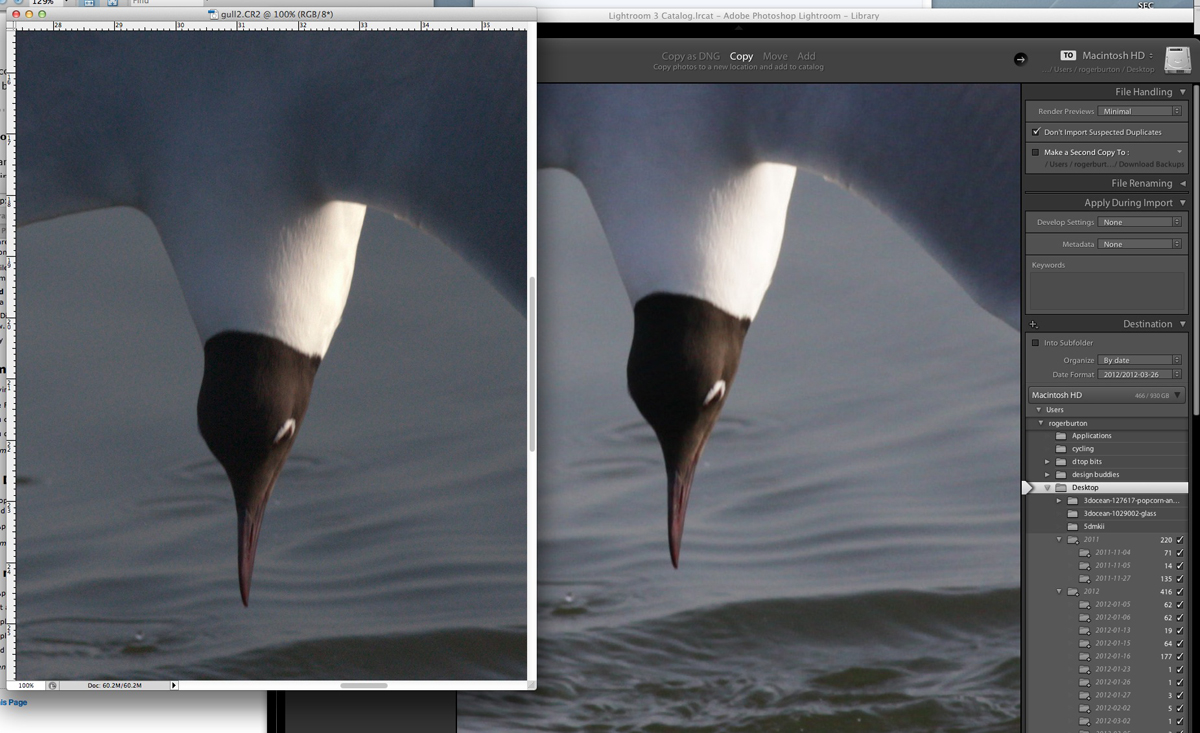Click the Macintosh HD drive icon

click(1177, 60)
